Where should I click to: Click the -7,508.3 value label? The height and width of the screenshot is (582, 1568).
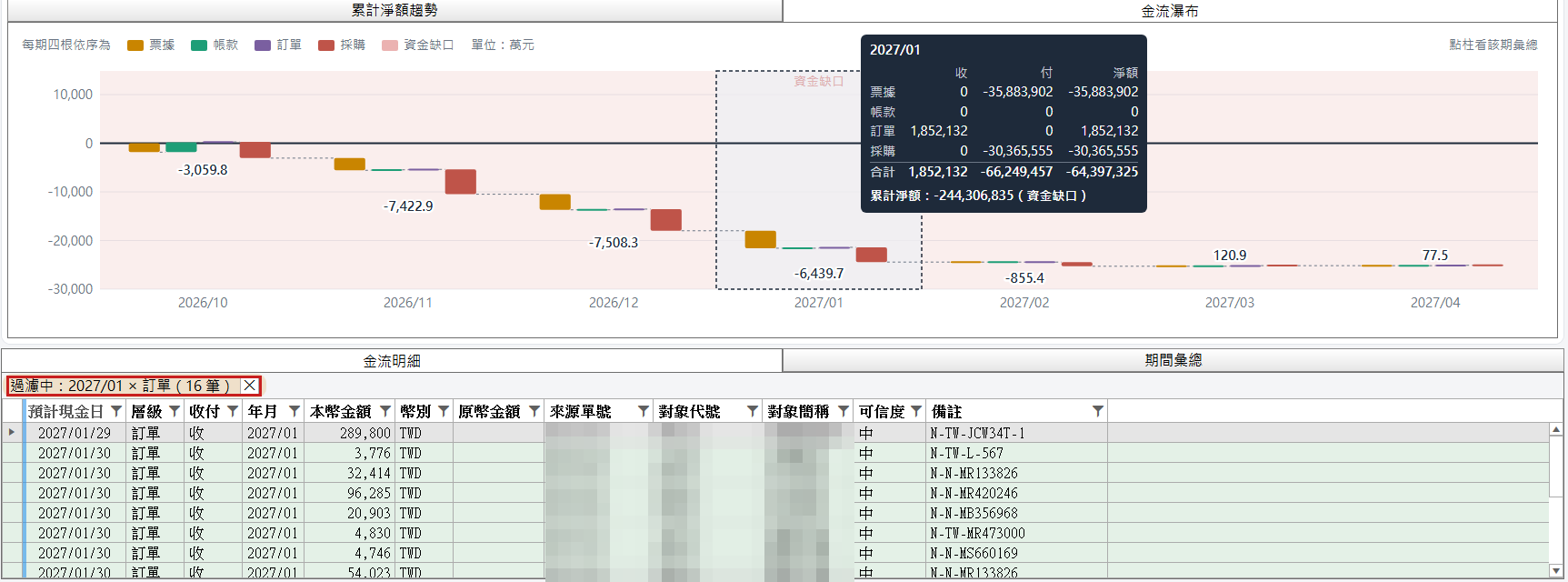pyautogui.click(x=614, y=243)
